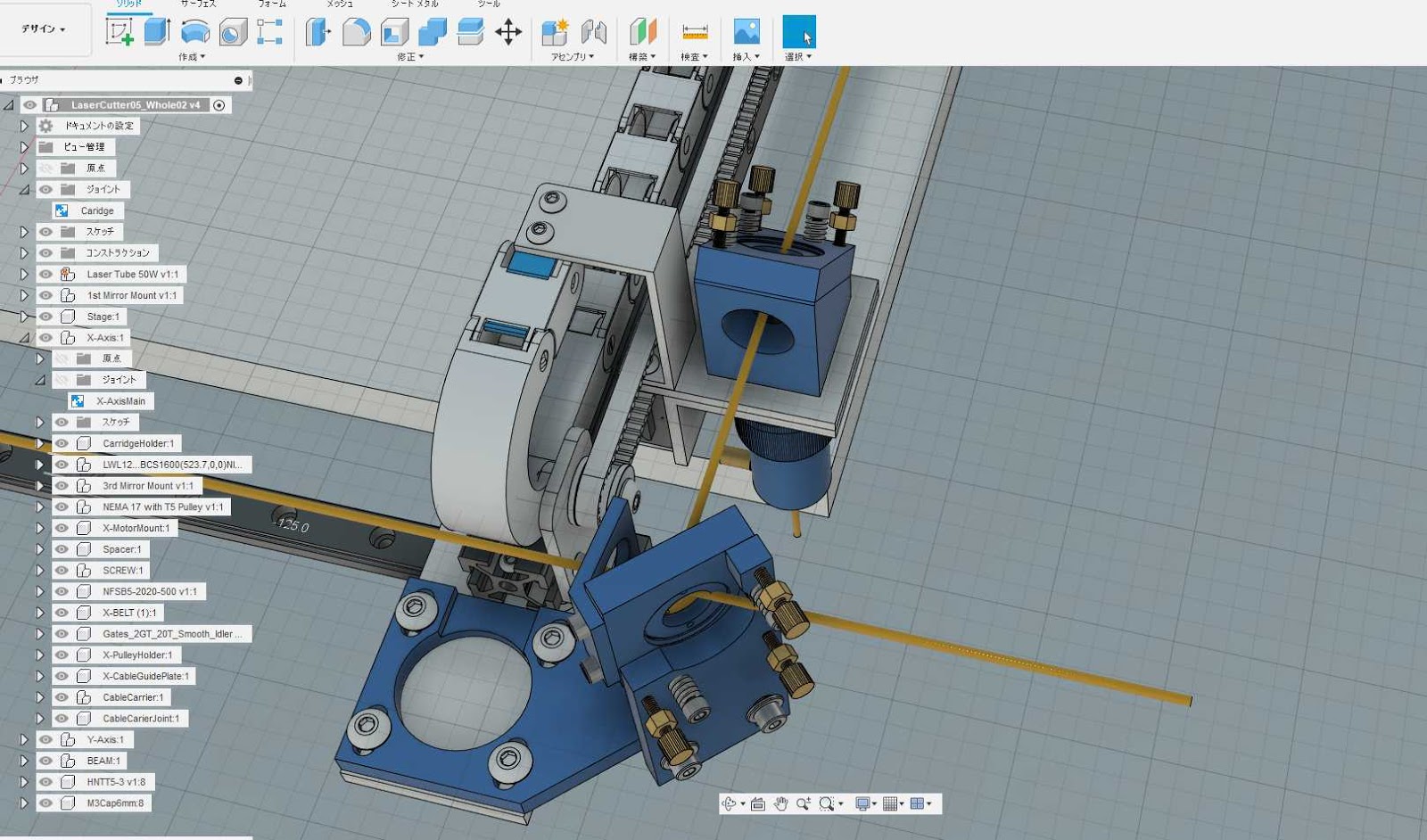
Task: Activate LaserCutter05_Whole02 v4 radio button
Action: click(219, 105)
